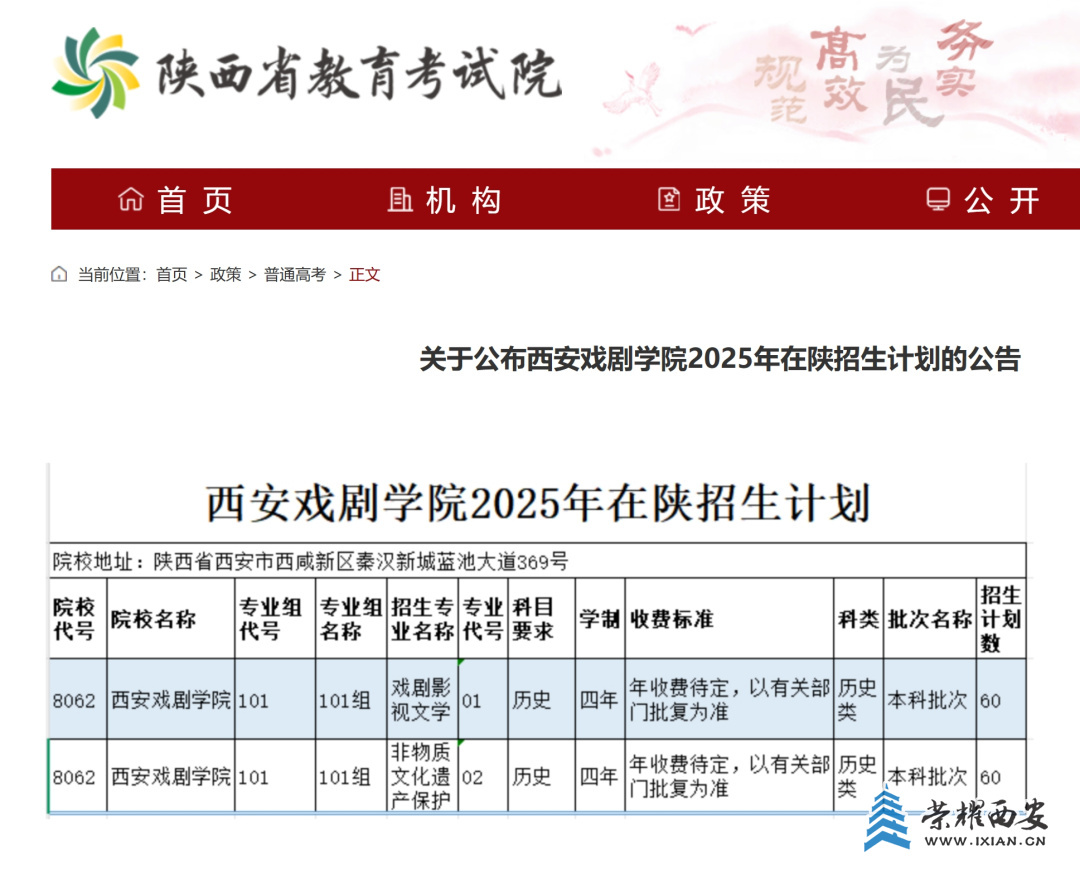This screenshot has height=889, width=1080.
Task: Click the 院校地址 line with 蓝池大道369号
Action: pos(311,562)
